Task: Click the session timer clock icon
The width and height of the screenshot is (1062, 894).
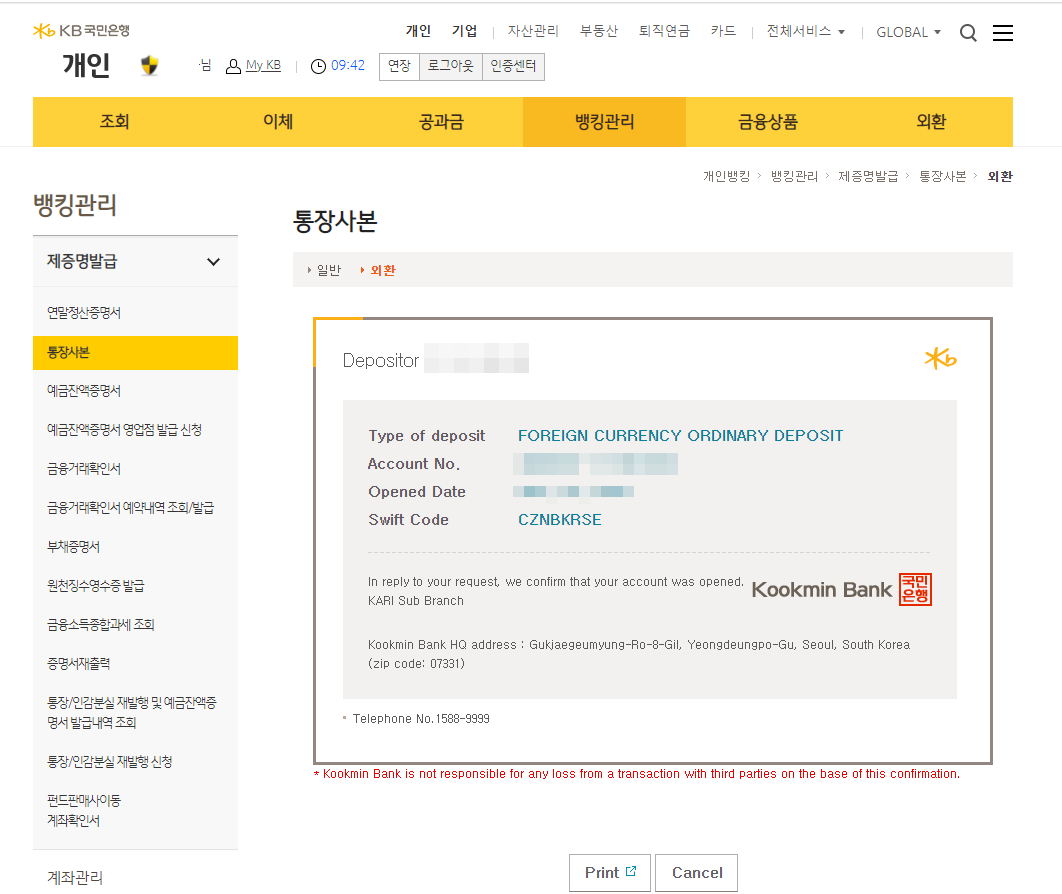Action: click(318, 66)
